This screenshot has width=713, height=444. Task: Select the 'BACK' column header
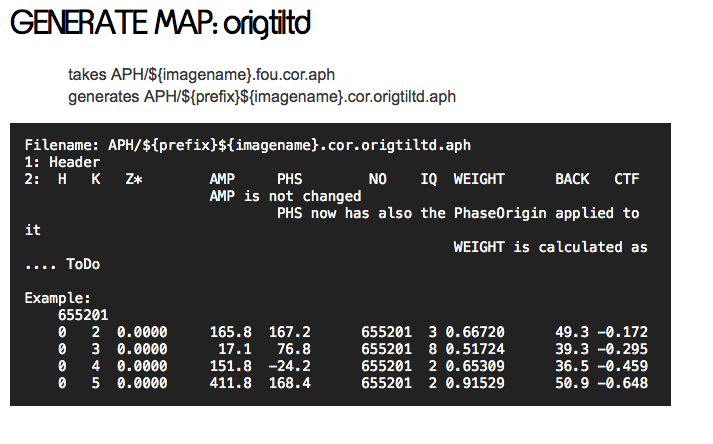tap(572, 179)
